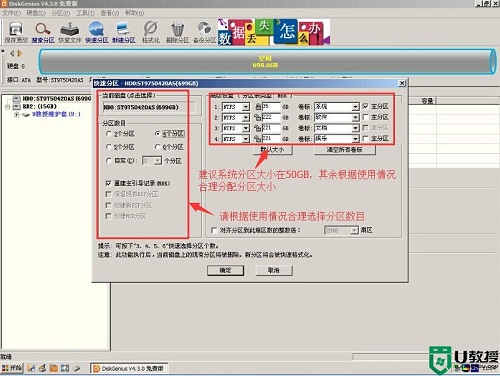The height and width of the screenshot is (376, 500).
Task: Click the 默认大小 default size button
Action: (273, 150)
